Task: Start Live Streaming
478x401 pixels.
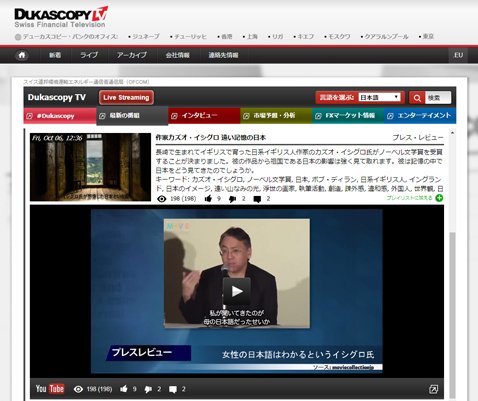Action: pyautogui.click(x=126, y=97)
